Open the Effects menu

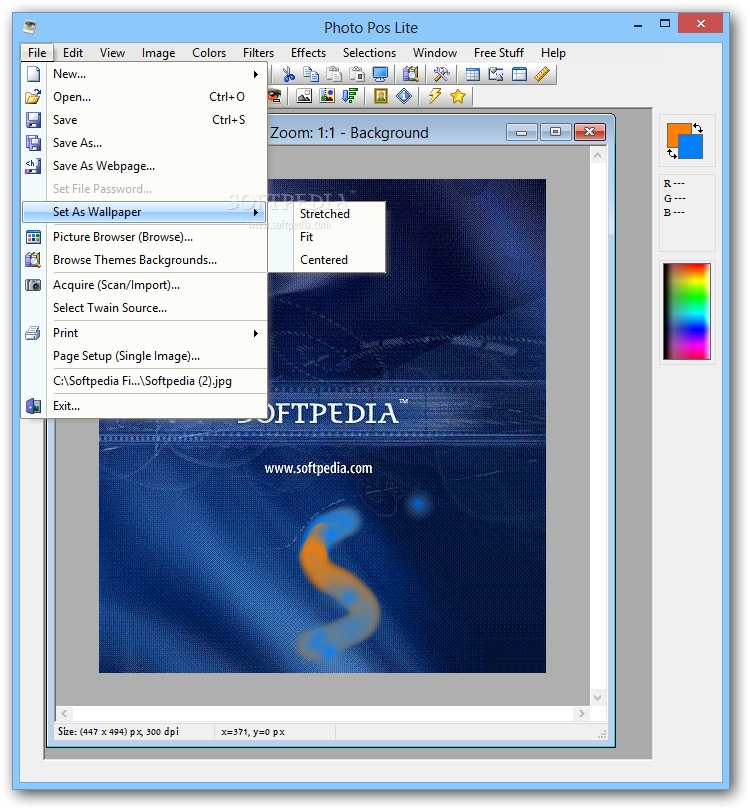(308, 53)
